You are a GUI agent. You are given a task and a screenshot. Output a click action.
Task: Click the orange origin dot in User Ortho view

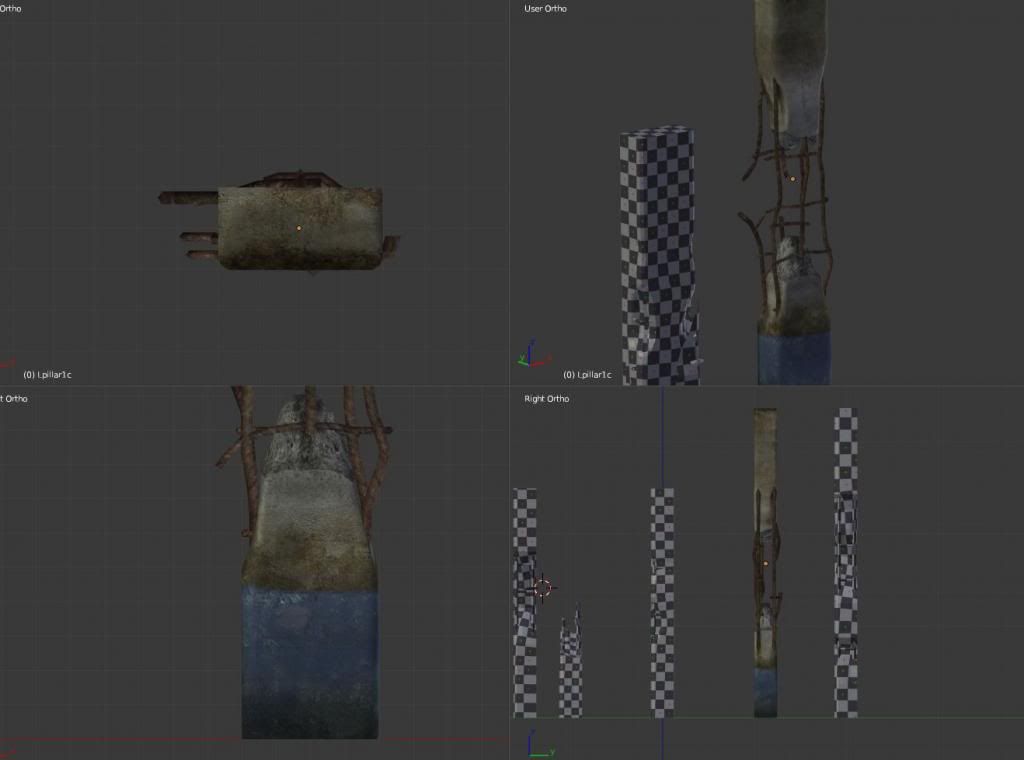point(792,179)
